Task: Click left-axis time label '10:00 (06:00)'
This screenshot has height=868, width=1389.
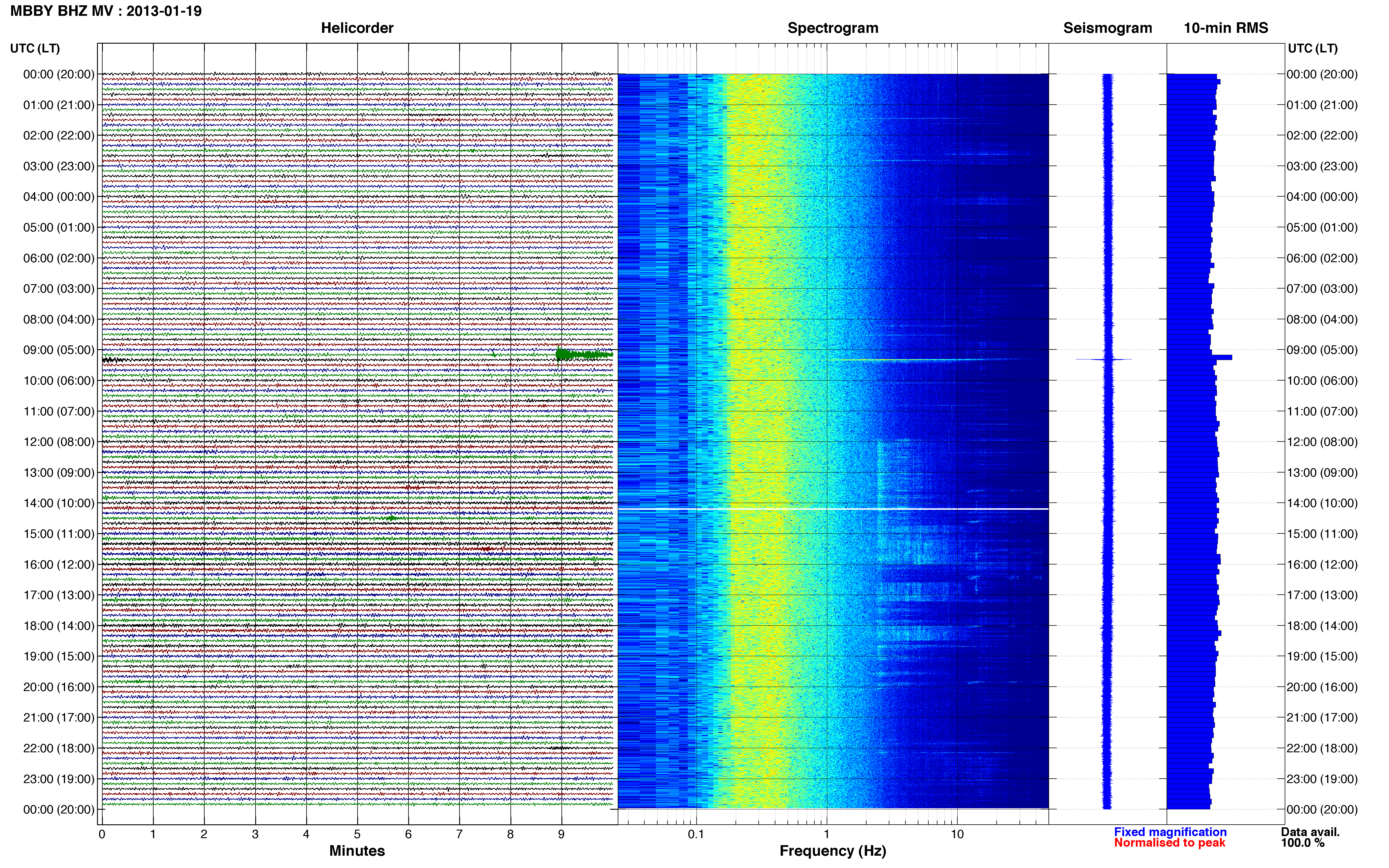Action: point(59,381)
